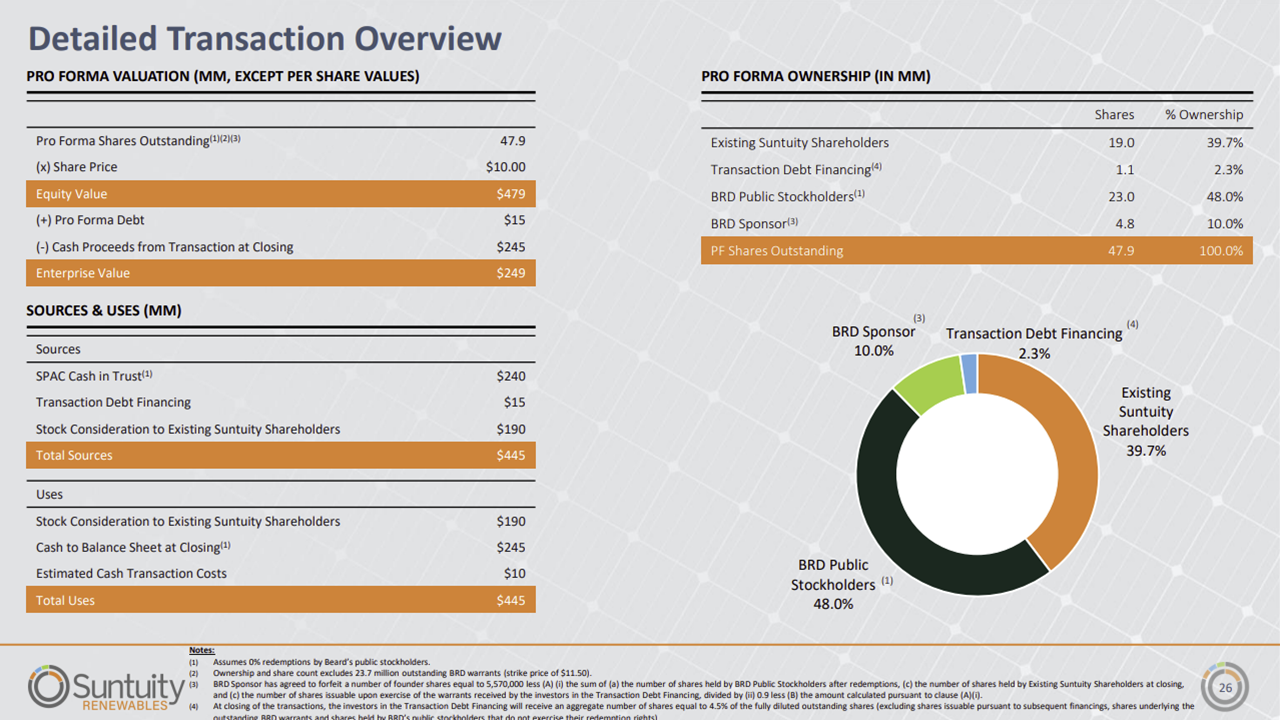The image size is (1280, 720).
Task: Click the Estimated Cash Transaction Costs row
Action: coord(280,573)
